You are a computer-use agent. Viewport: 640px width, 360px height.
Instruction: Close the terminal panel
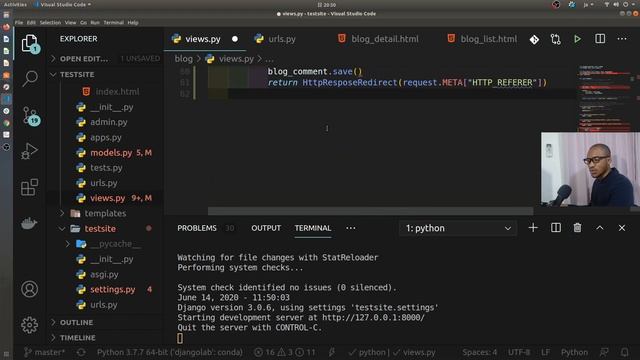pyautogui.click(x=622, y=228)
